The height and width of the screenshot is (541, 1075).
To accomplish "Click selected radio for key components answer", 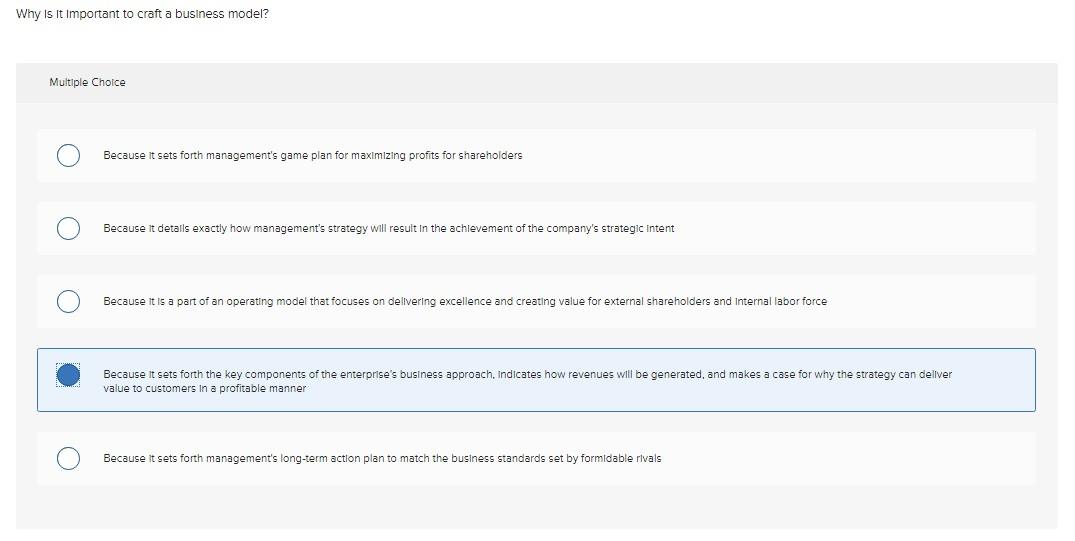I will click(68, 375).
